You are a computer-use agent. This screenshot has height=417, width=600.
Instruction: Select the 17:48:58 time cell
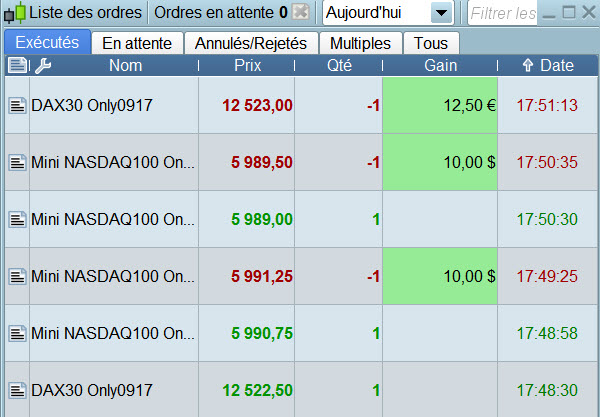pos(548,333)
